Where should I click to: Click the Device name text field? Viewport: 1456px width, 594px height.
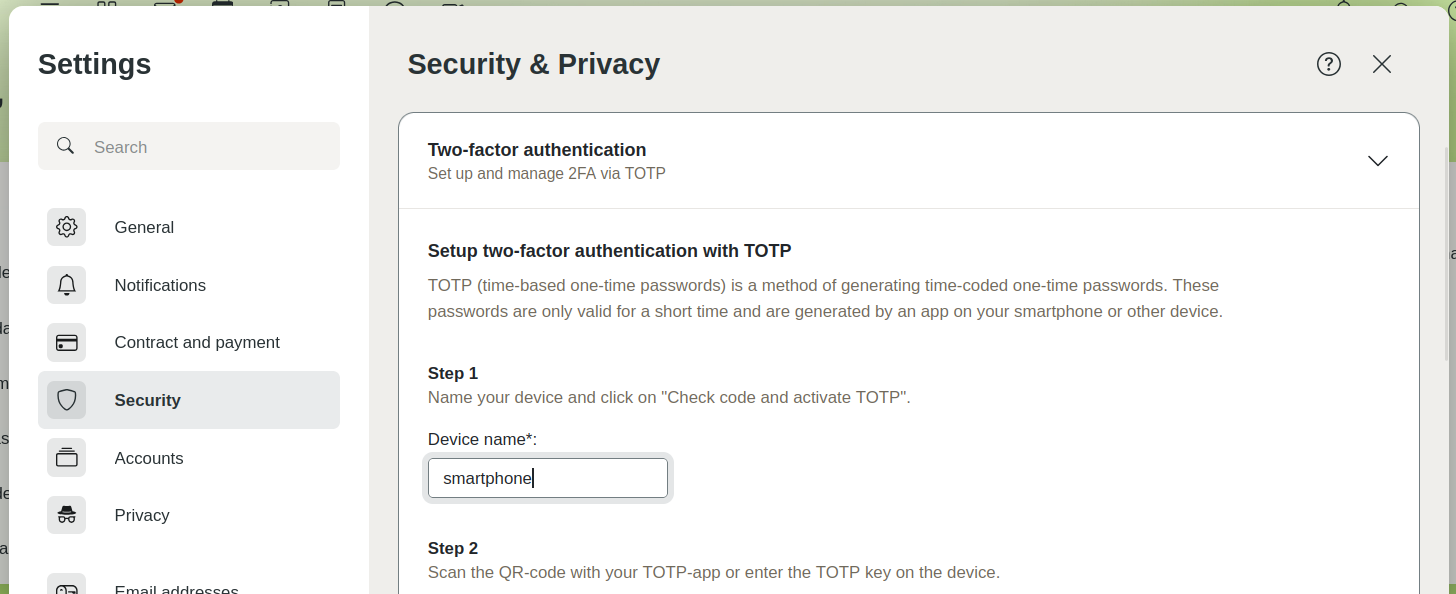547,478
